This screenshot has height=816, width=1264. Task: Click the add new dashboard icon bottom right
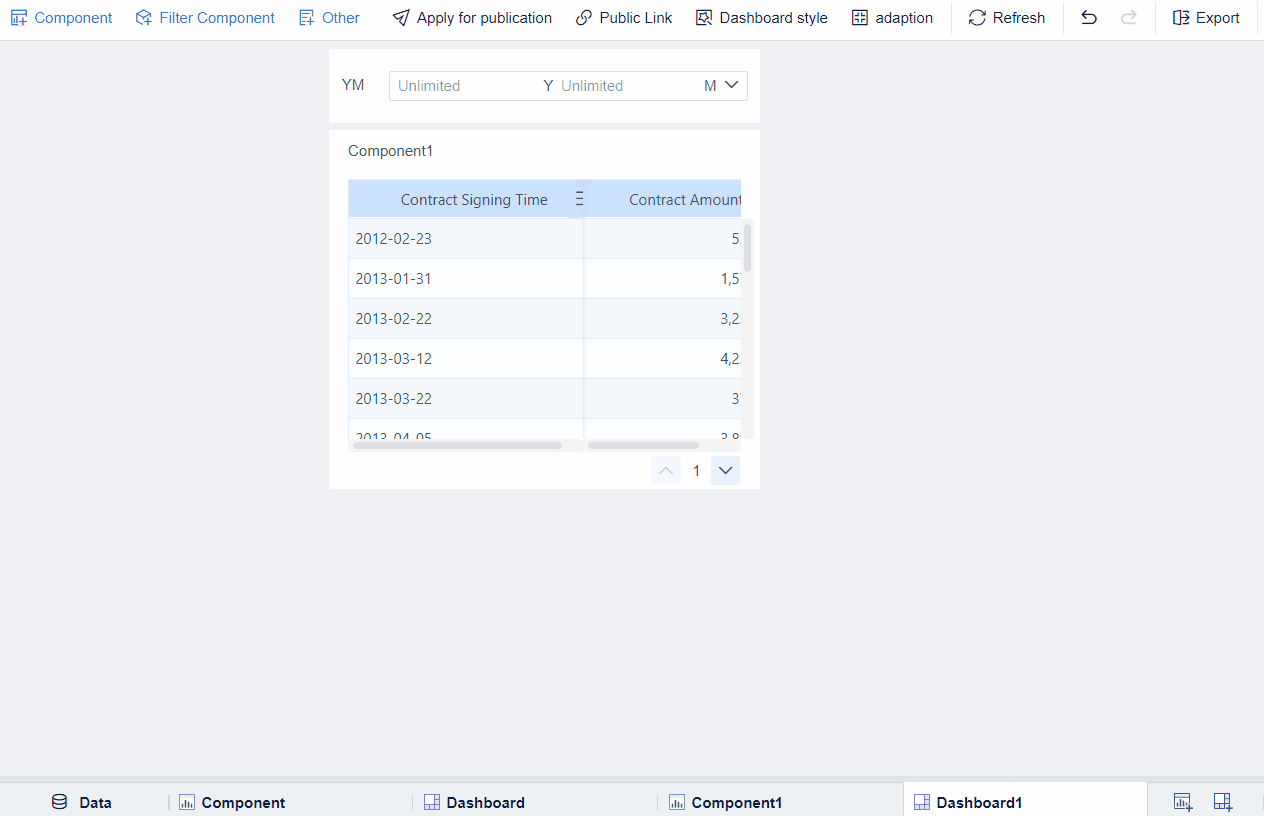(x=1222, y=802)
